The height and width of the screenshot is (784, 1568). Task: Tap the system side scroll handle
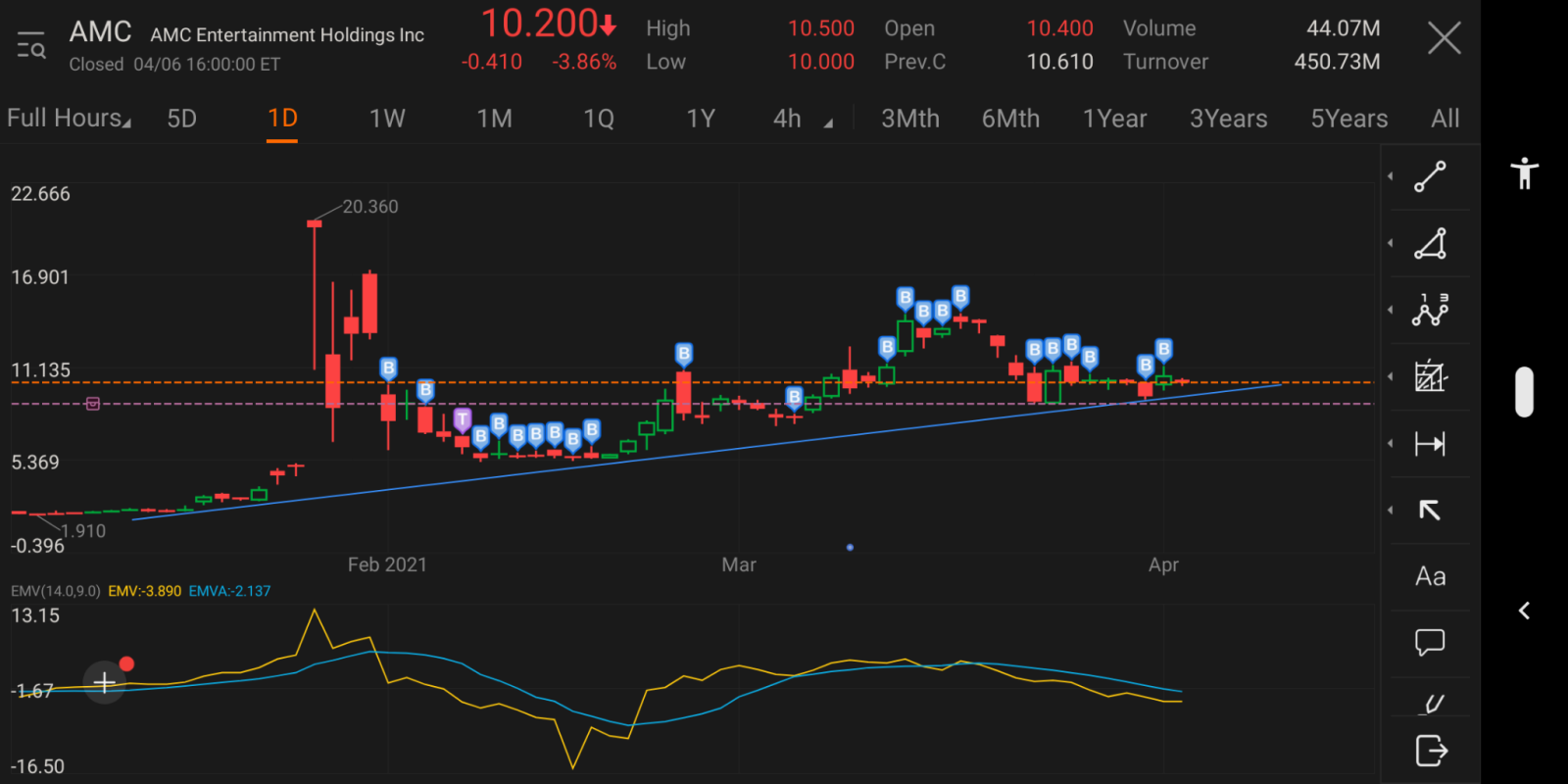click(x=1524, y=392)
